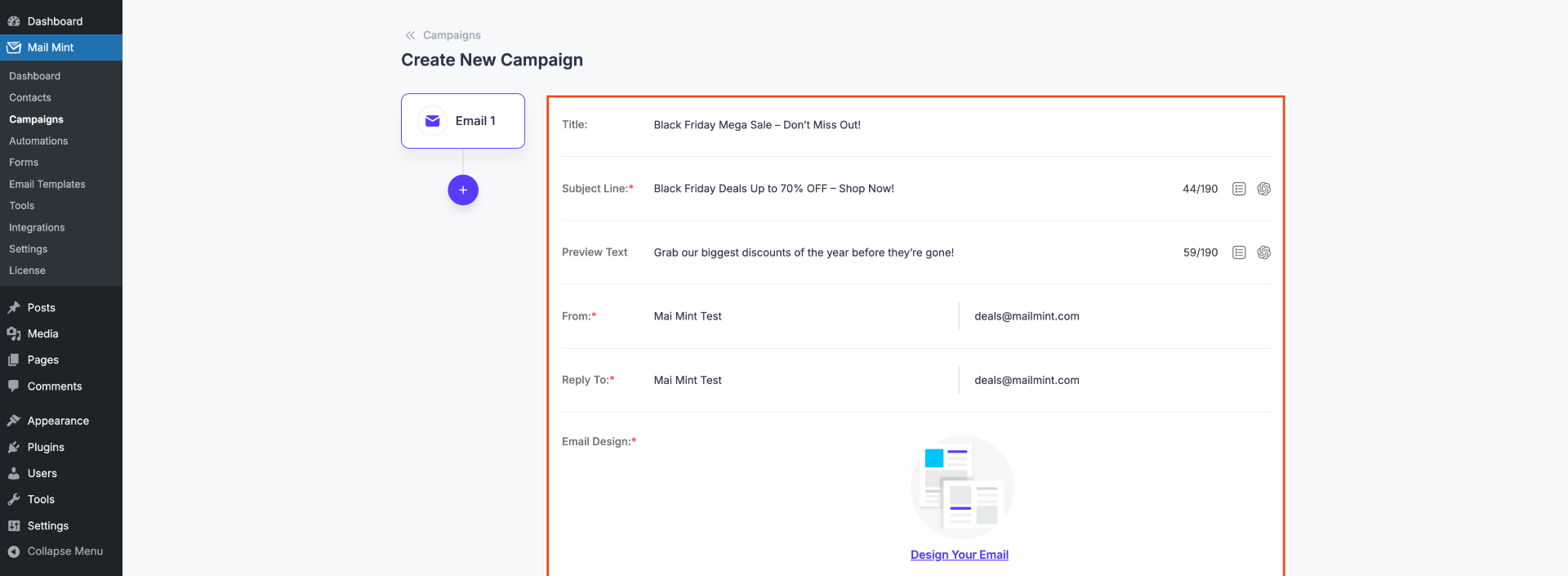Go back via Campaigns breadcrumb link
Screen dimensions: 1568x576
[x=452, y=35]
